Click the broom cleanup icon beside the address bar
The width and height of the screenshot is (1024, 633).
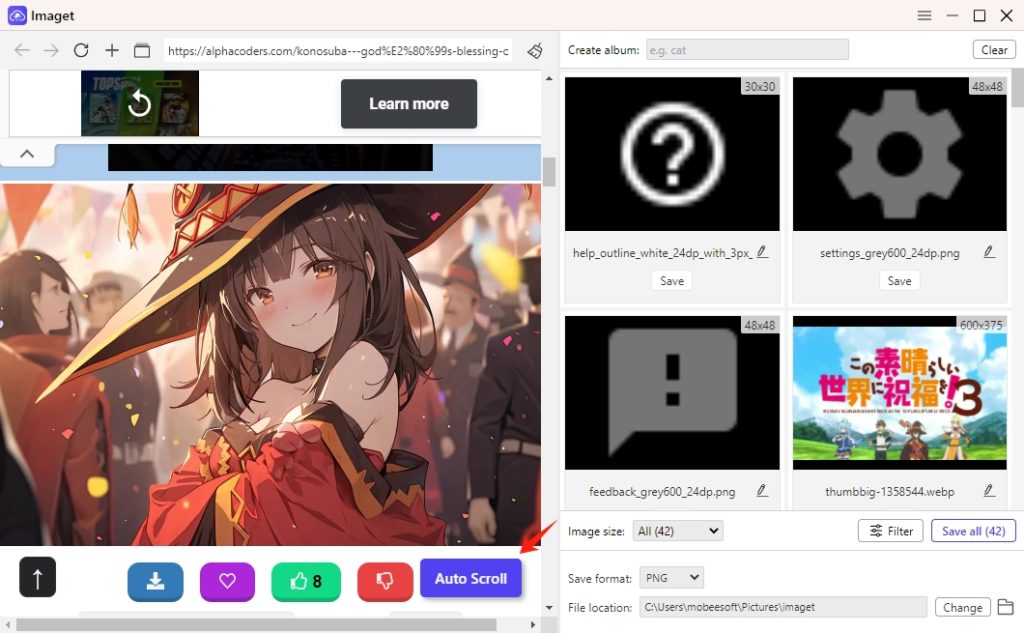[x=534, y=50]
